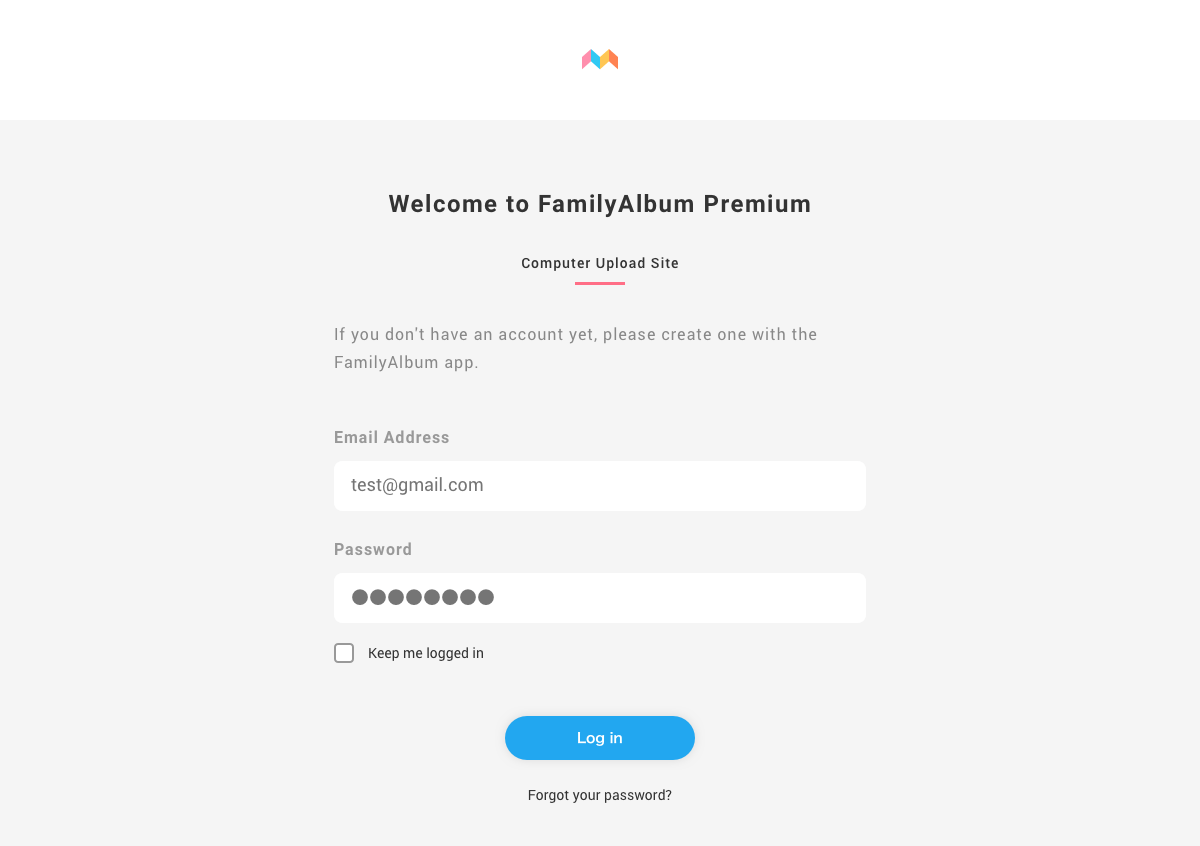Click the orange panel of the logo
The width and height of the screenshot is (1200, 846).
point(614,61)
